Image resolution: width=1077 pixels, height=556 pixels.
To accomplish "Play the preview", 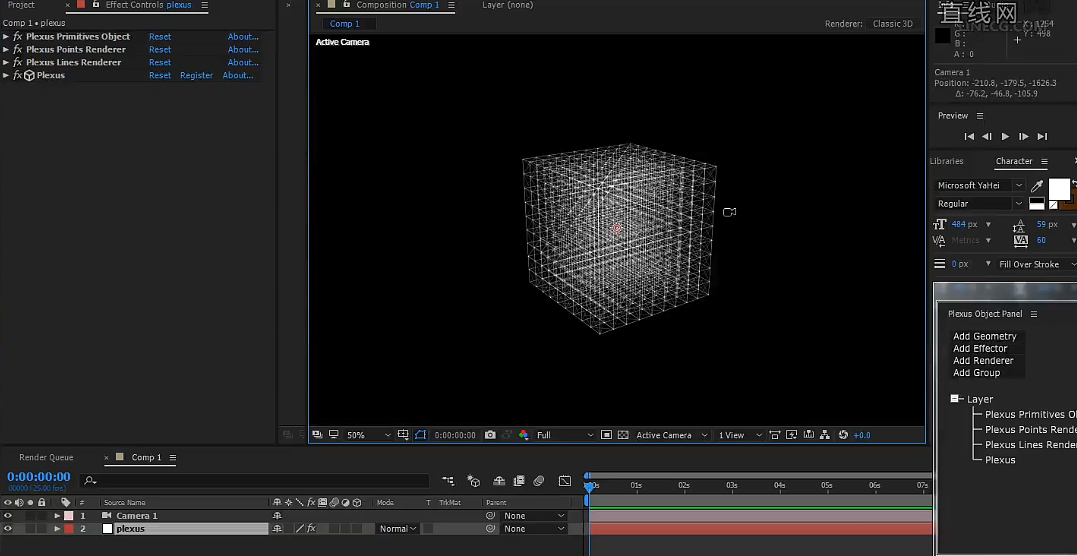I will pos(1005,136).
